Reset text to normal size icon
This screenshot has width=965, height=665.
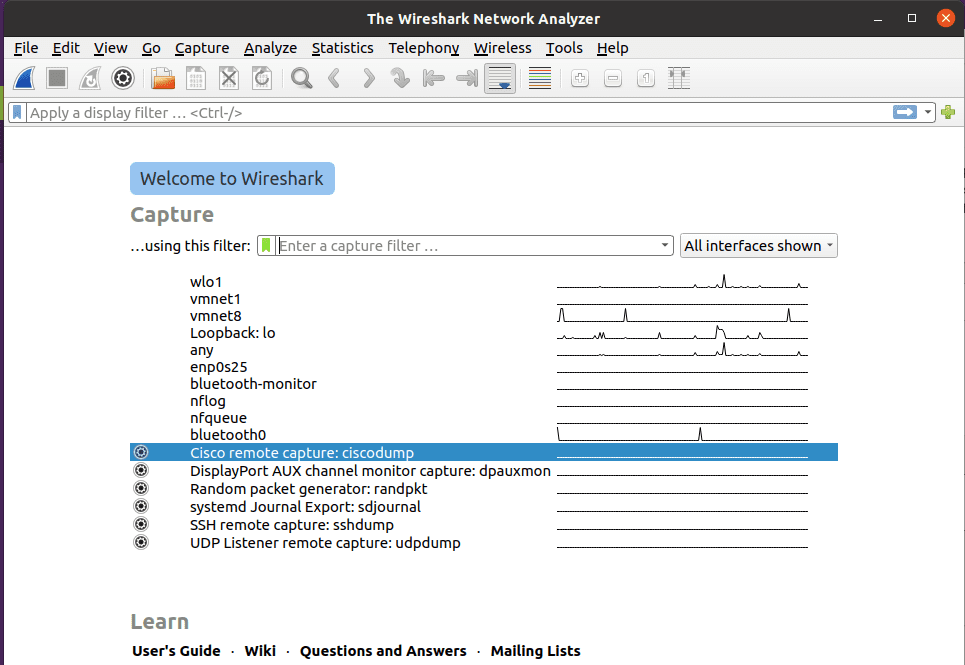(646, 79)
